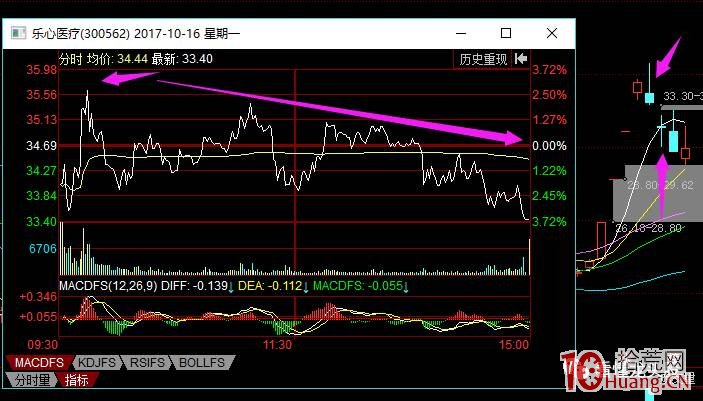703x401 pixels.
Task: Click the 15:00 time axis label
Action: (514, 345)
